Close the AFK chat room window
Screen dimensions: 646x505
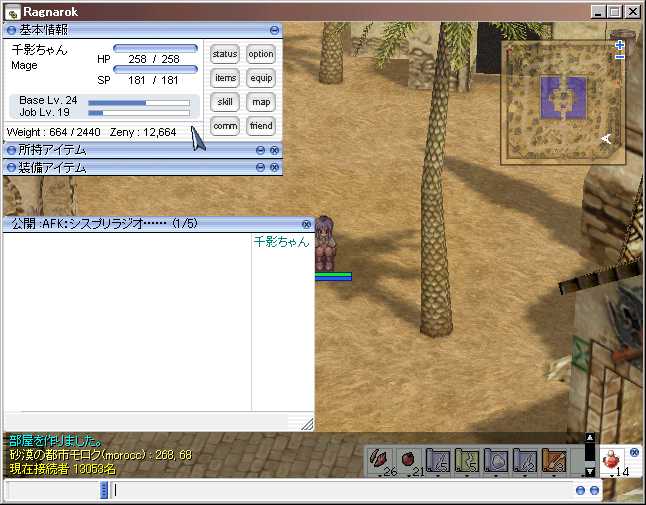(306, 224)
